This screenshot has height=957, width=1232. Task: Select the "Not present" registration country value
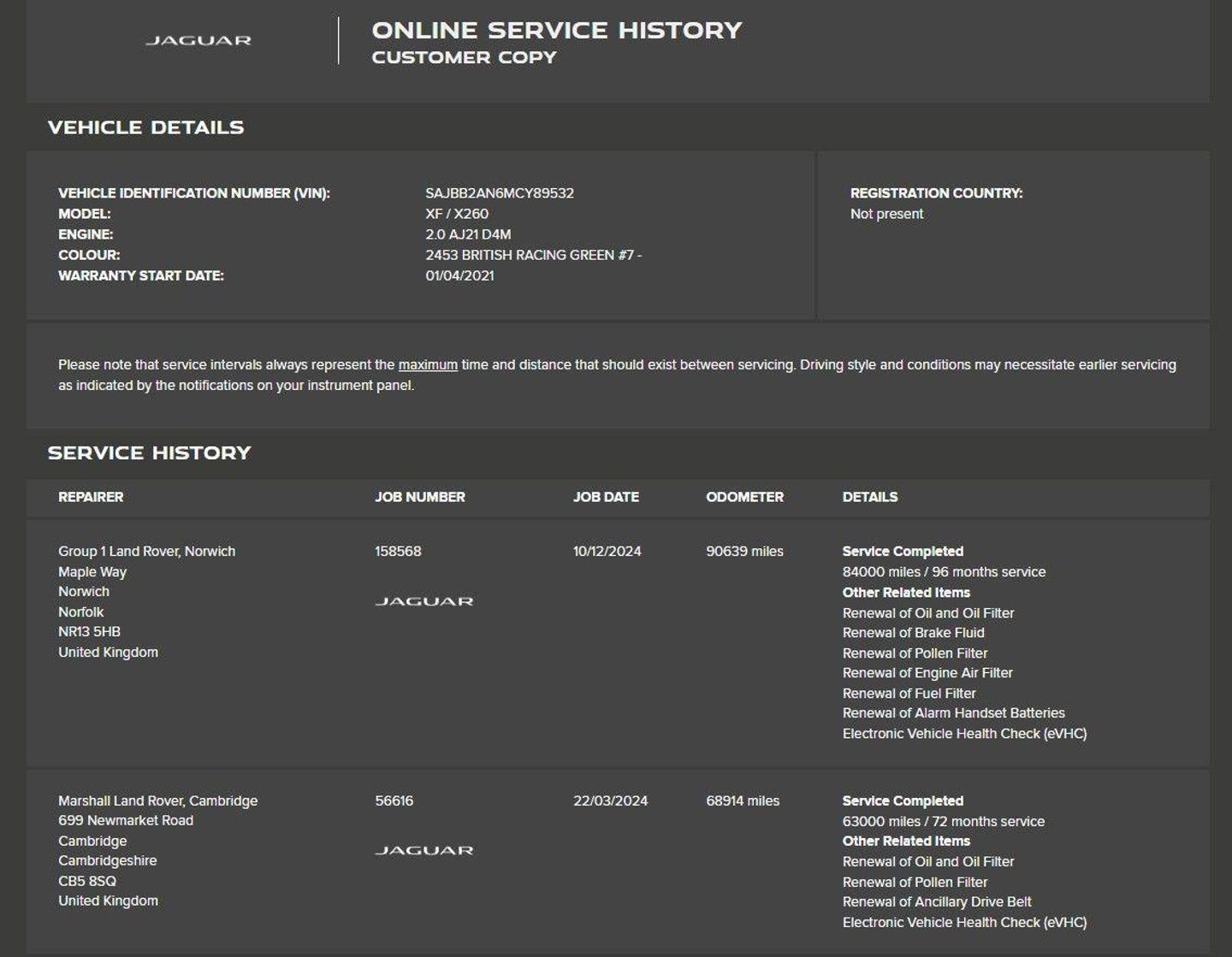[887, 214]
